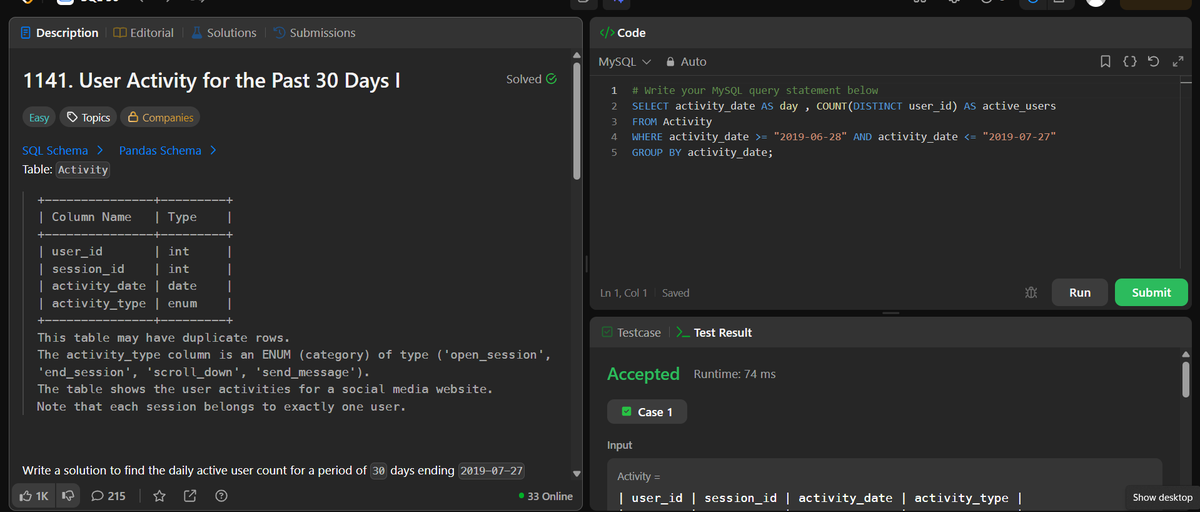
Task: Click the 'Activity =' input label
Action: tap(640, 476)
